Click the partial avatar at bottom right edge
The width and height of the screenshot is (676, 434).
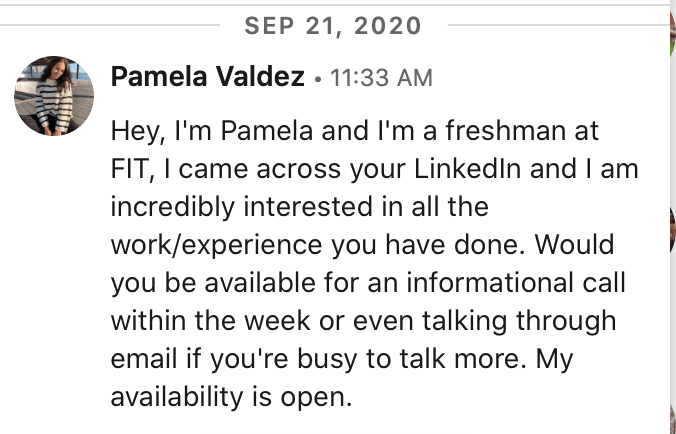pyautogui.click(x=671, y=415)
